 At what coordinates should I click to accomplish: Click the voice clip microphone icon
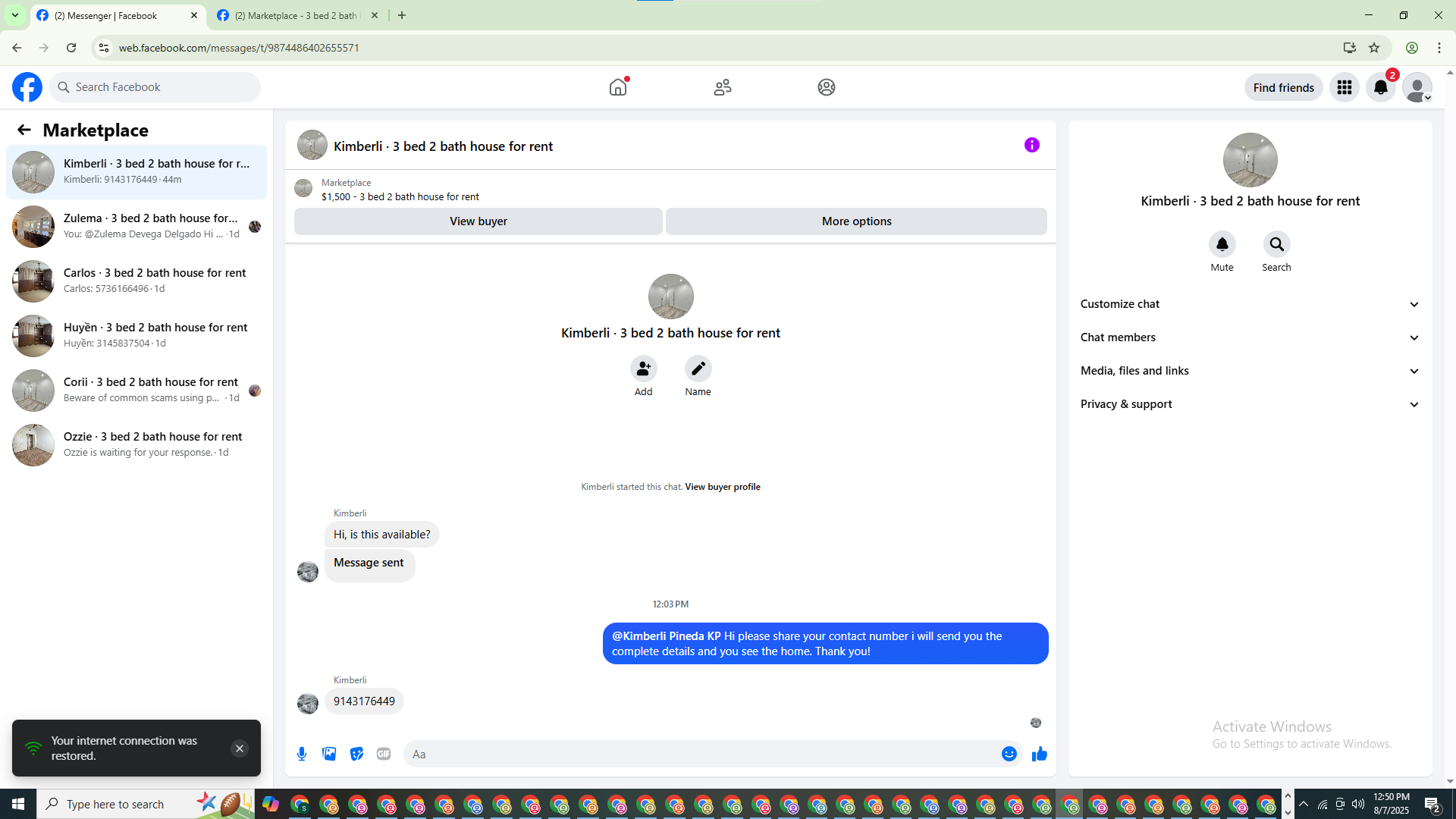302,754
